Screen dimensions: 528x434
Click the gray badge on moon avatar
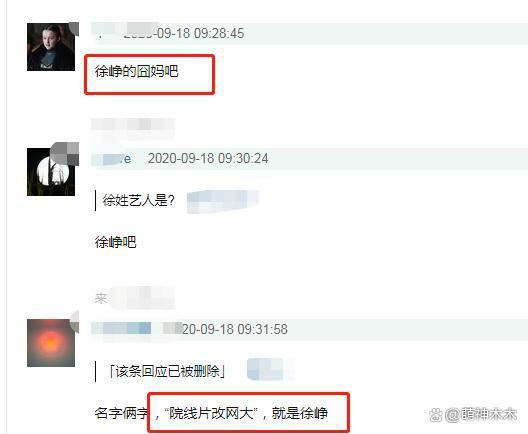point(65,154)
